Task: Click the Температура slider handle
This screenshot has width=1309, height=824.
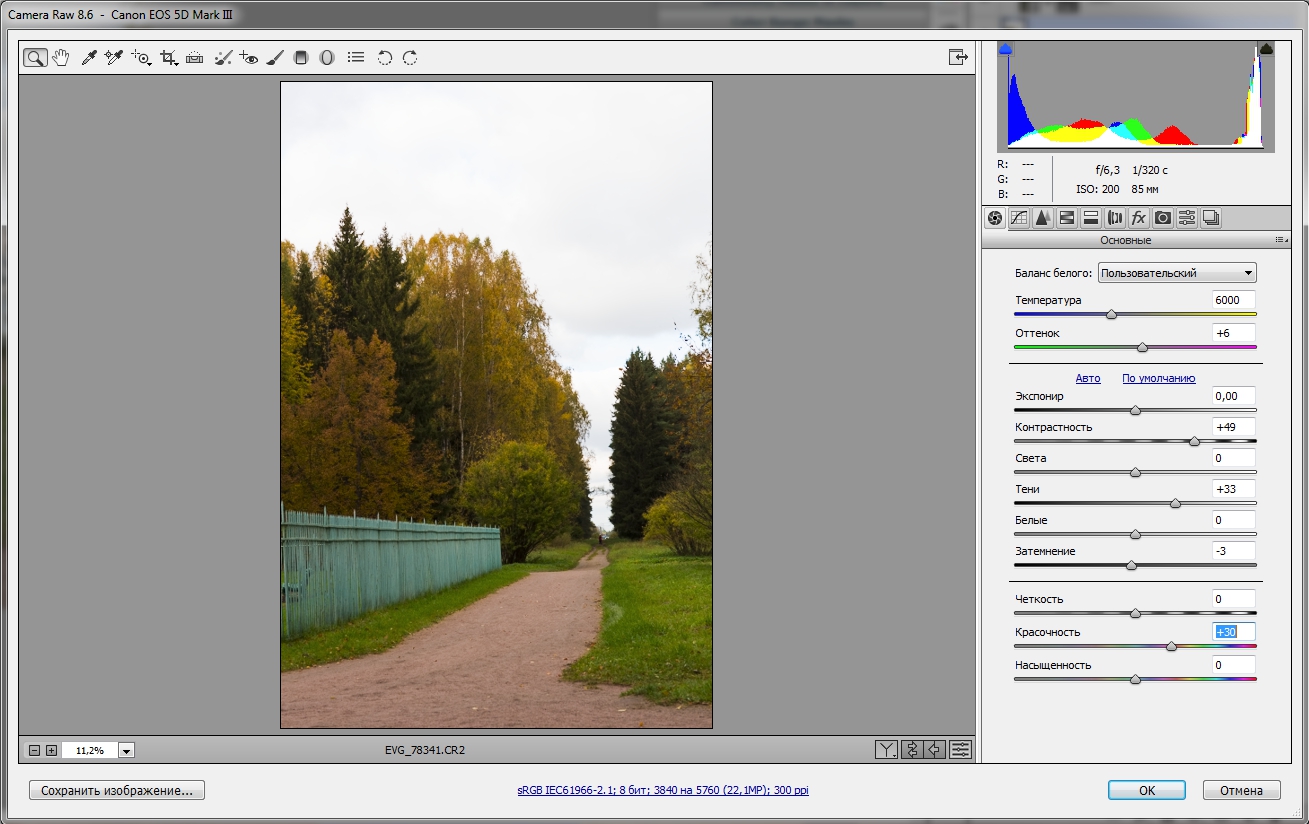Action: pos(1111,314)
